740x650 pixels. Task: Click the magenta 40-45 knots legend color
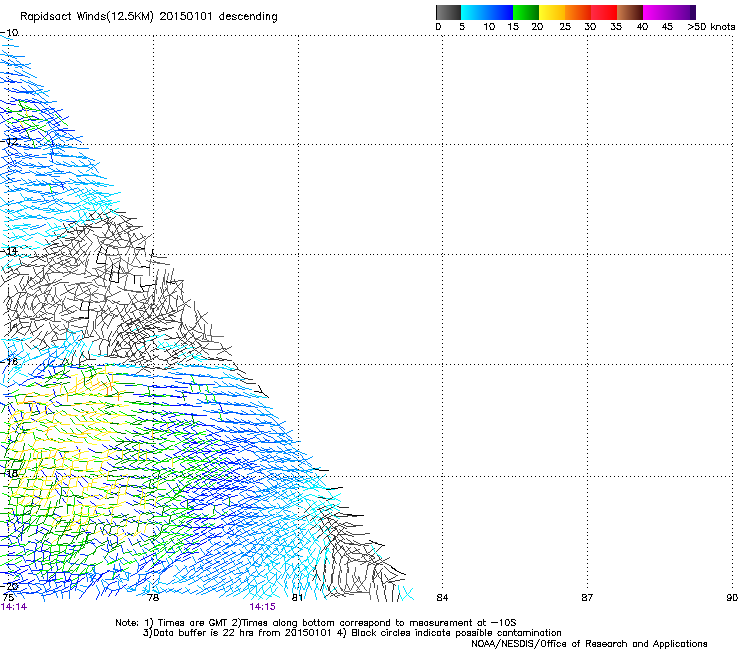click(x=656, y=12)
